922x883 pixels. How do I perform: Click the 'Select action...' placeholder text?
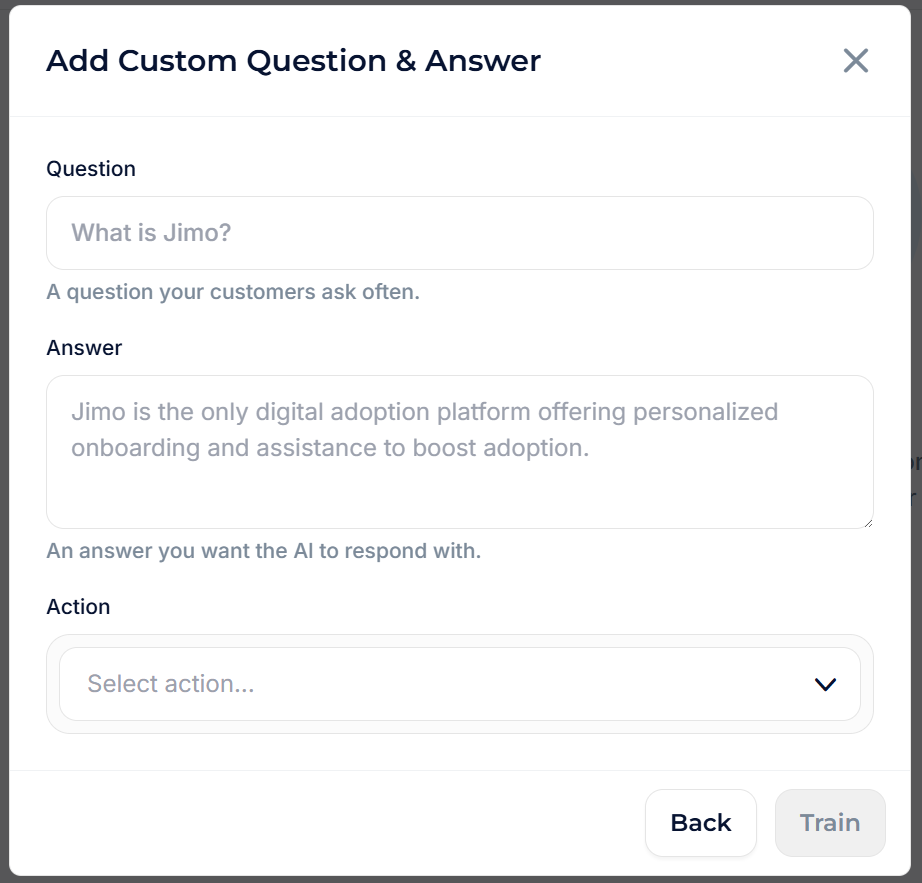pyautogui.click(x=171, y=684)
